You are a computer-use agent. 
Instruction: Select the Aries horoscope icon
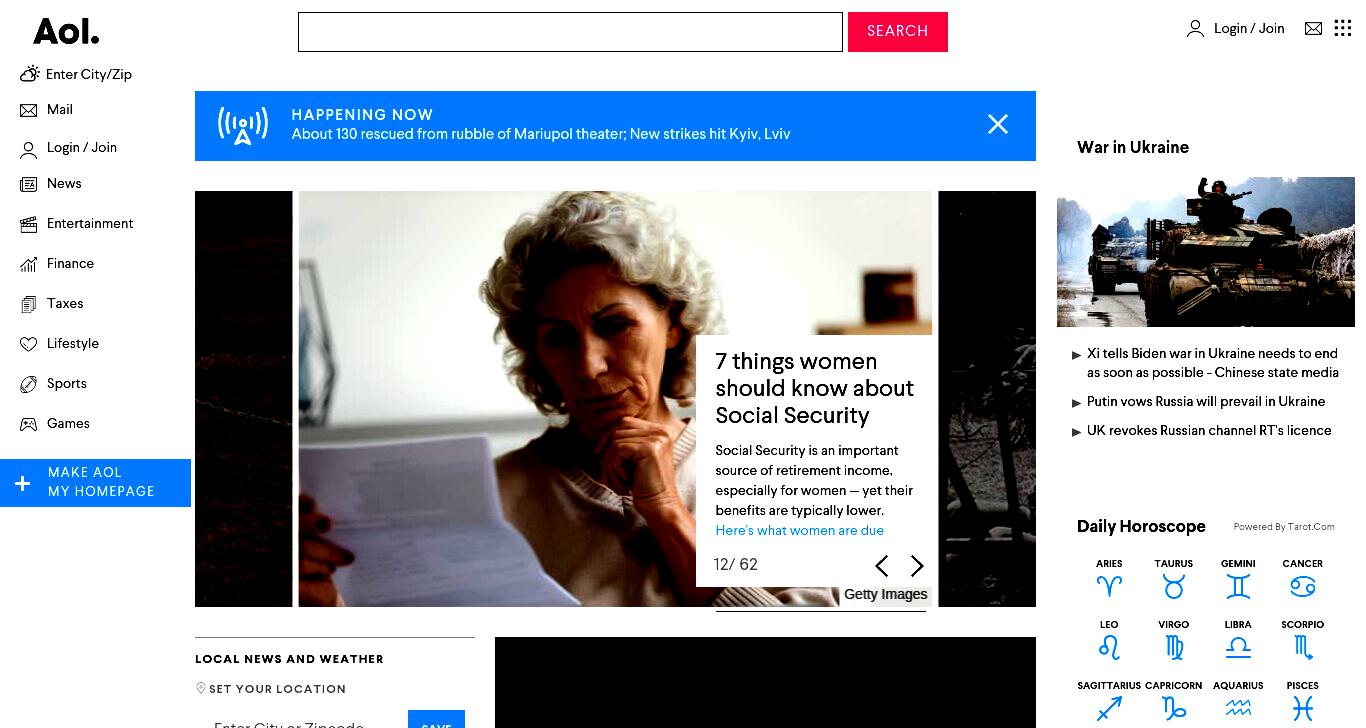coord(1109,586)
